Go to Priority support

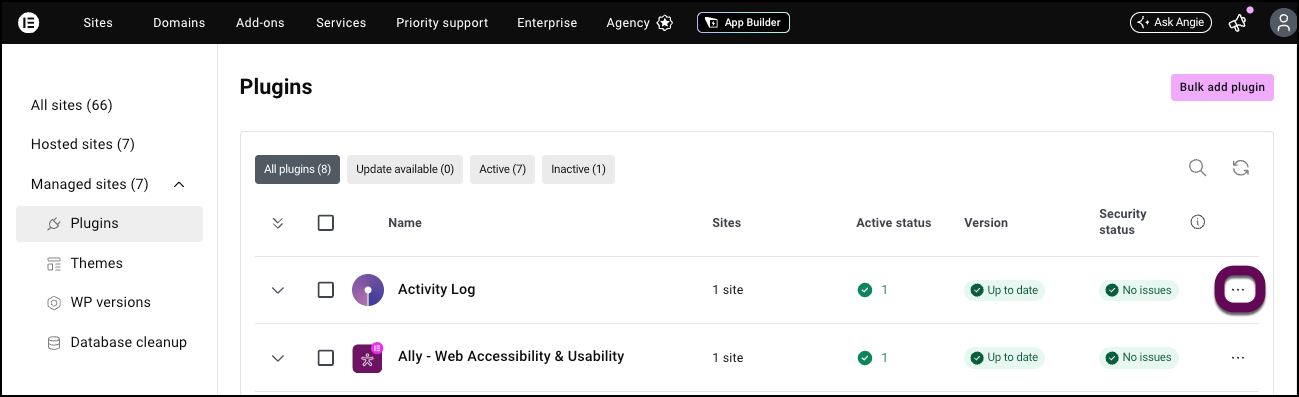tap(442, 23)
